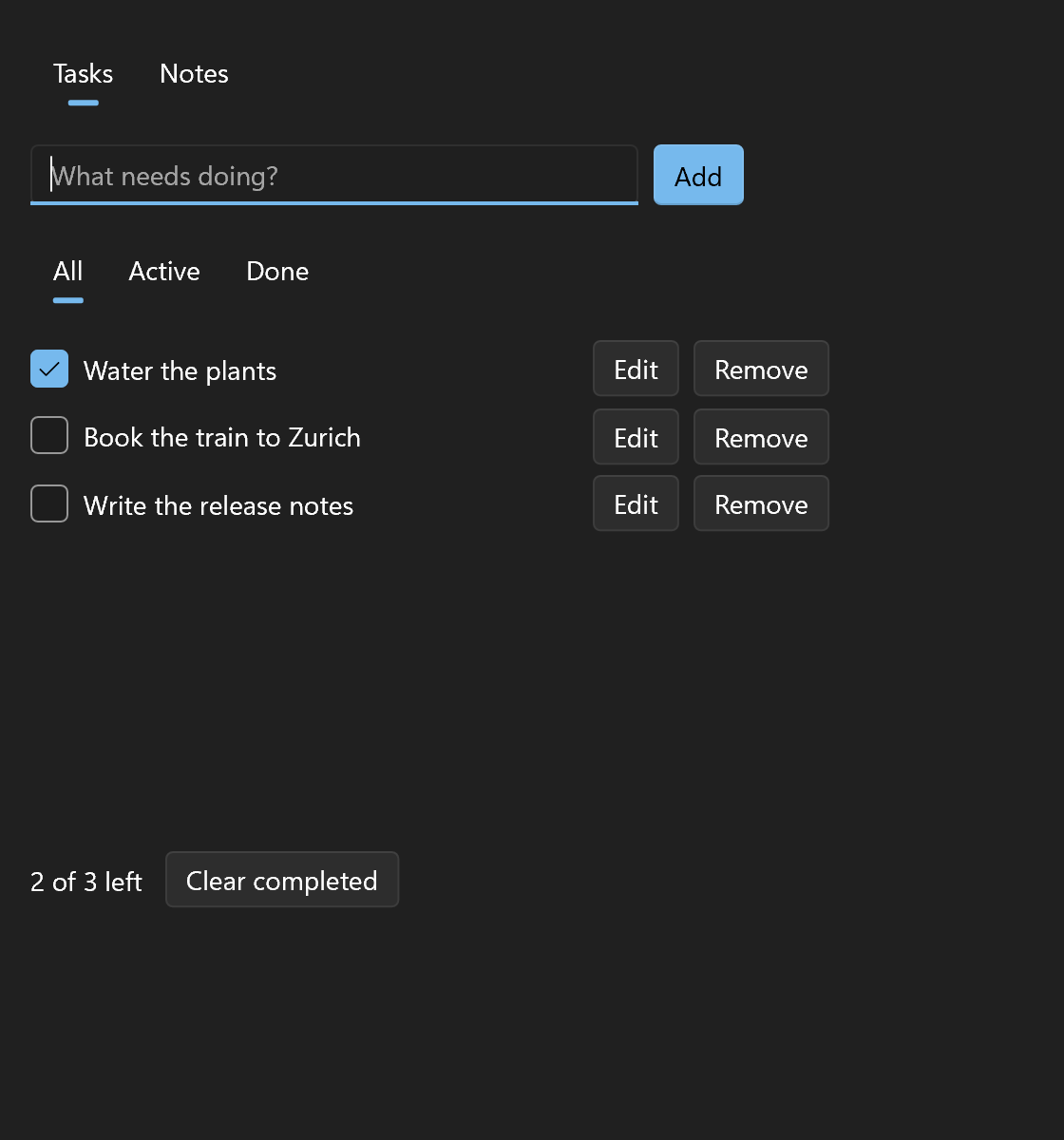Switch to the Tasks tab
1064x1140 pixels.
[84, 74]
